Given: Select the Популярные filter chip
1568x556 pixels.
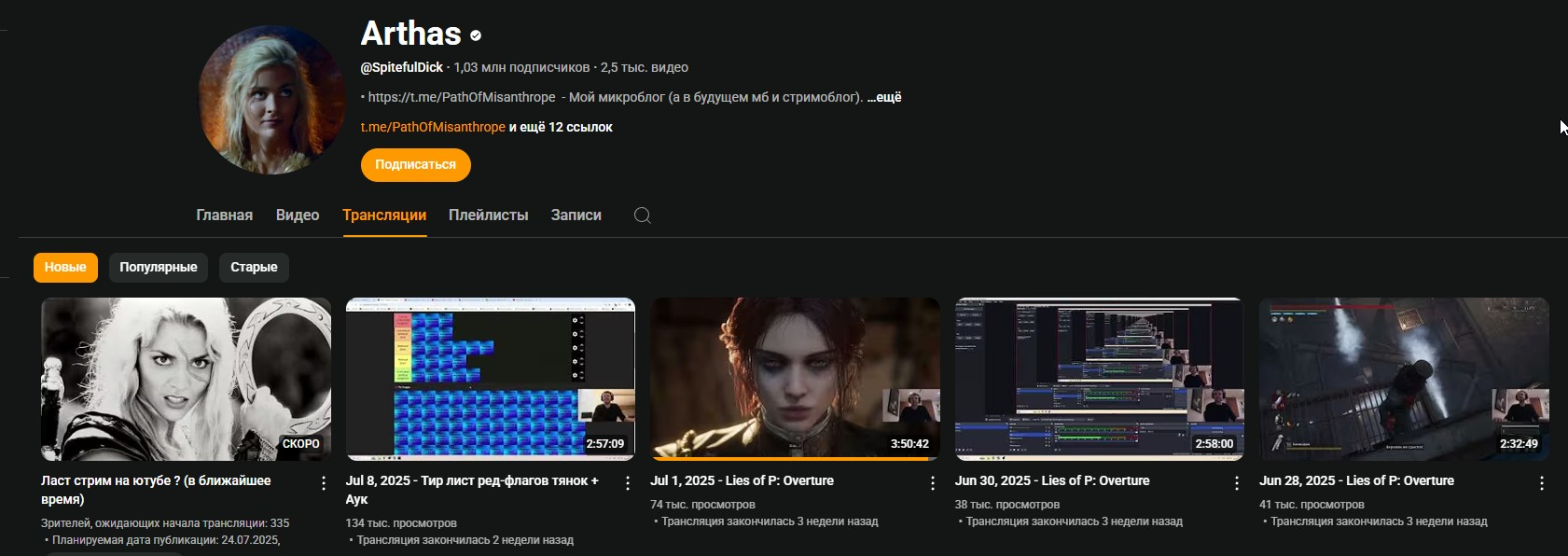Looking at the screenshot, I should [x=159, y=267].
